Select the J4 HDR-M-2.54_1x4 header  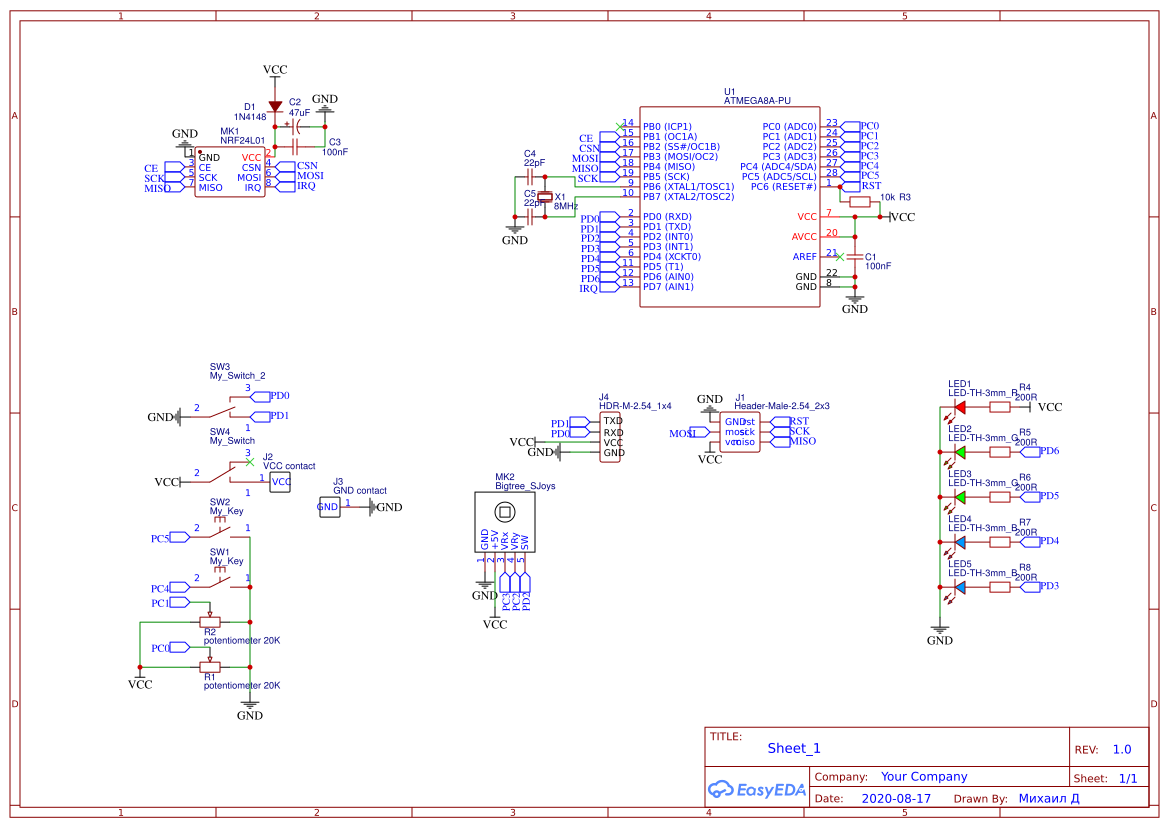tap(613, 437)
